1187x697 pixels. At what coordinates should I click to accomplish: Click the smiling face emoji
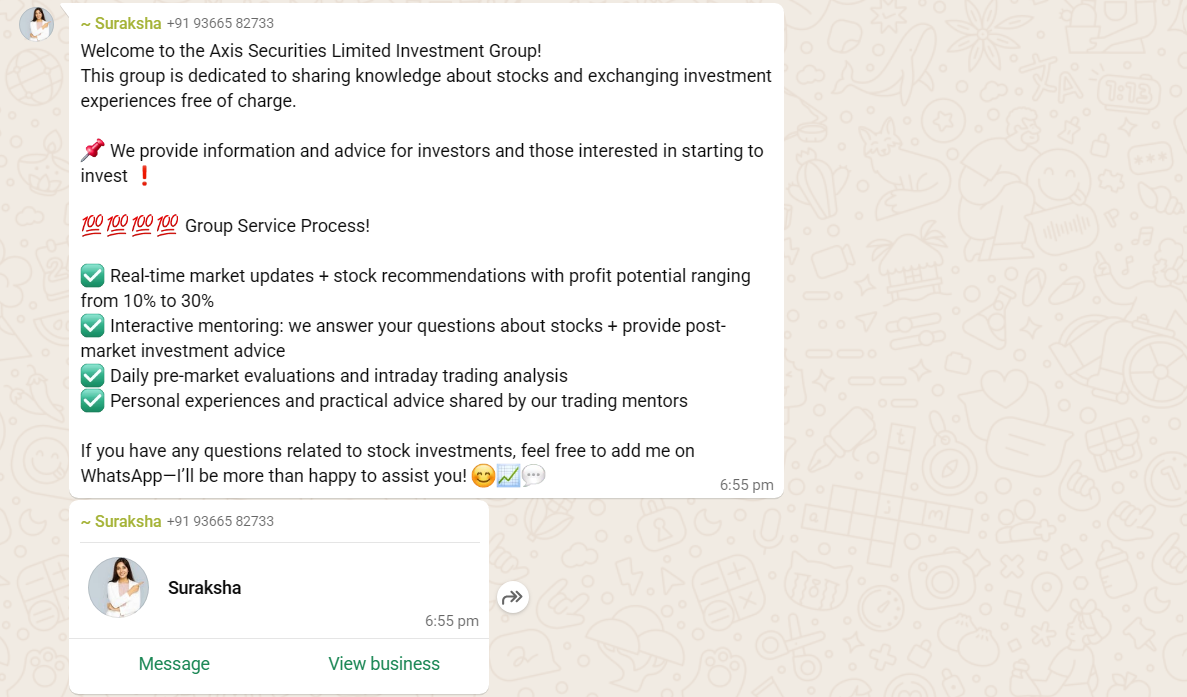tap(483, 476)
